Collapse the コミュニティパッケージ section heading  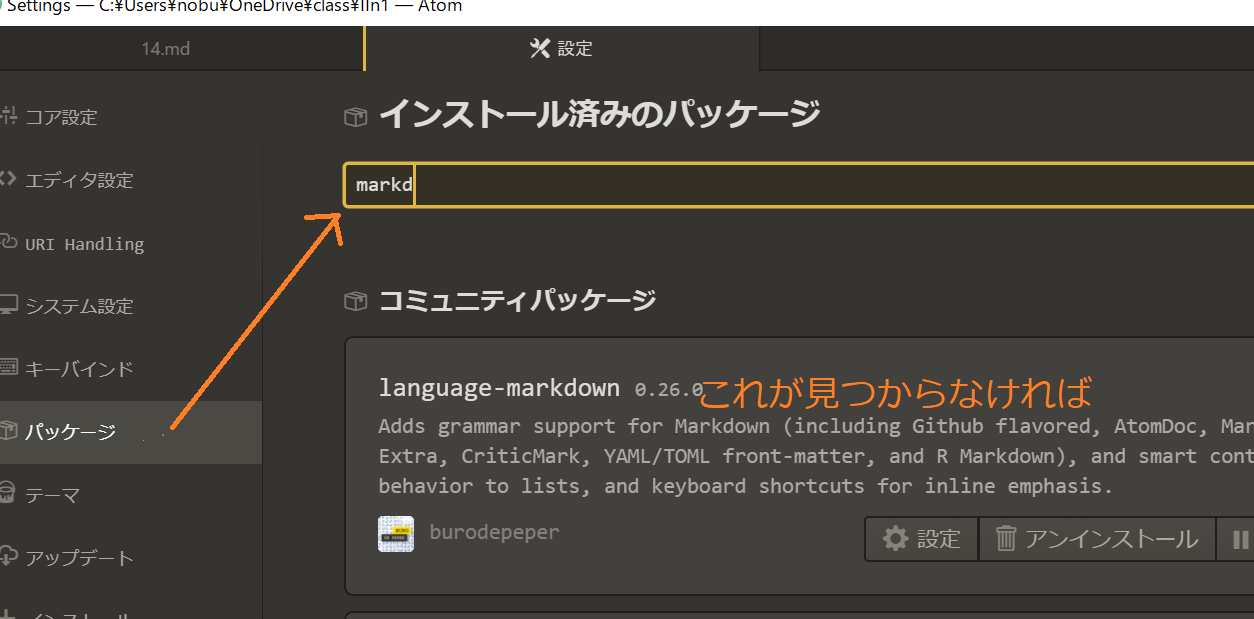[517, 300]
